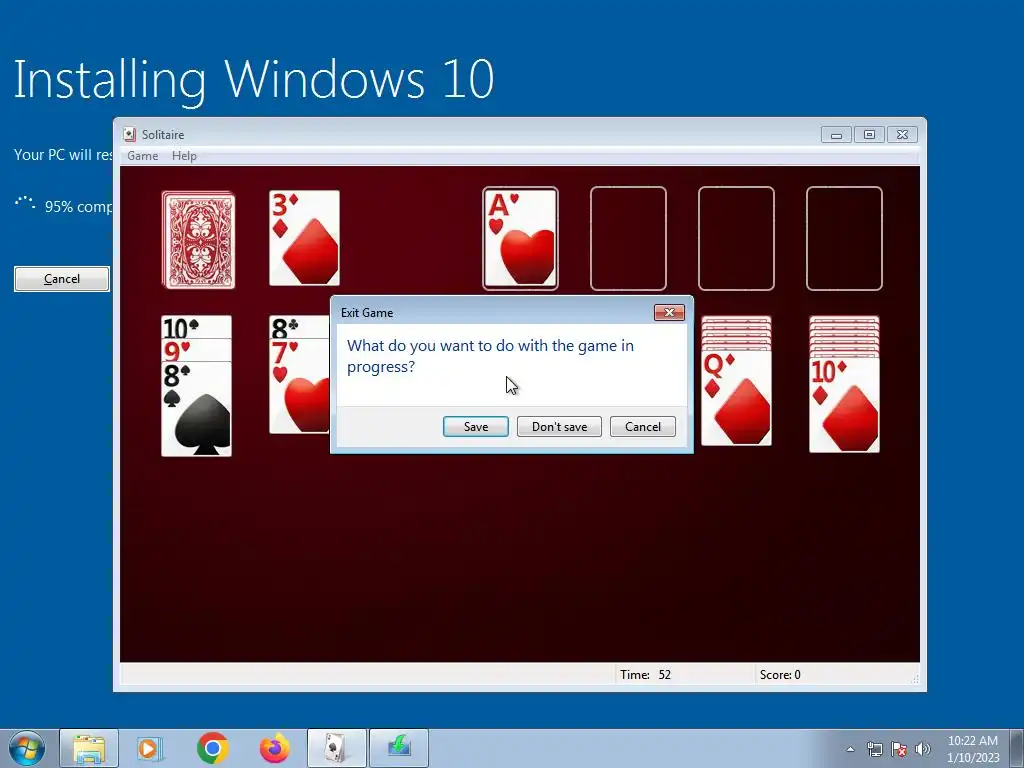Viewport: 1024px width, 768px height.
Task: Select the 10 of spades card
Action: click(x=197, y=327)
